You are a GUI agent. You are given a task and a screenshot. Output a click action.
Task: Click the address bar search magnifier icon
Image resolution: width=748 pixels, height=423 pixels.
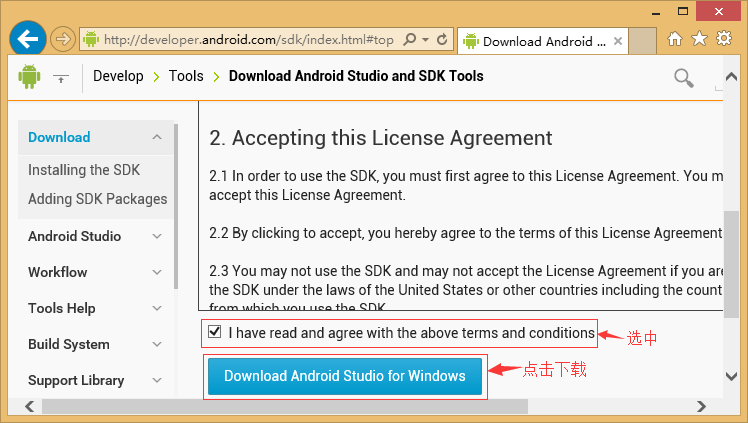(409, 39)
